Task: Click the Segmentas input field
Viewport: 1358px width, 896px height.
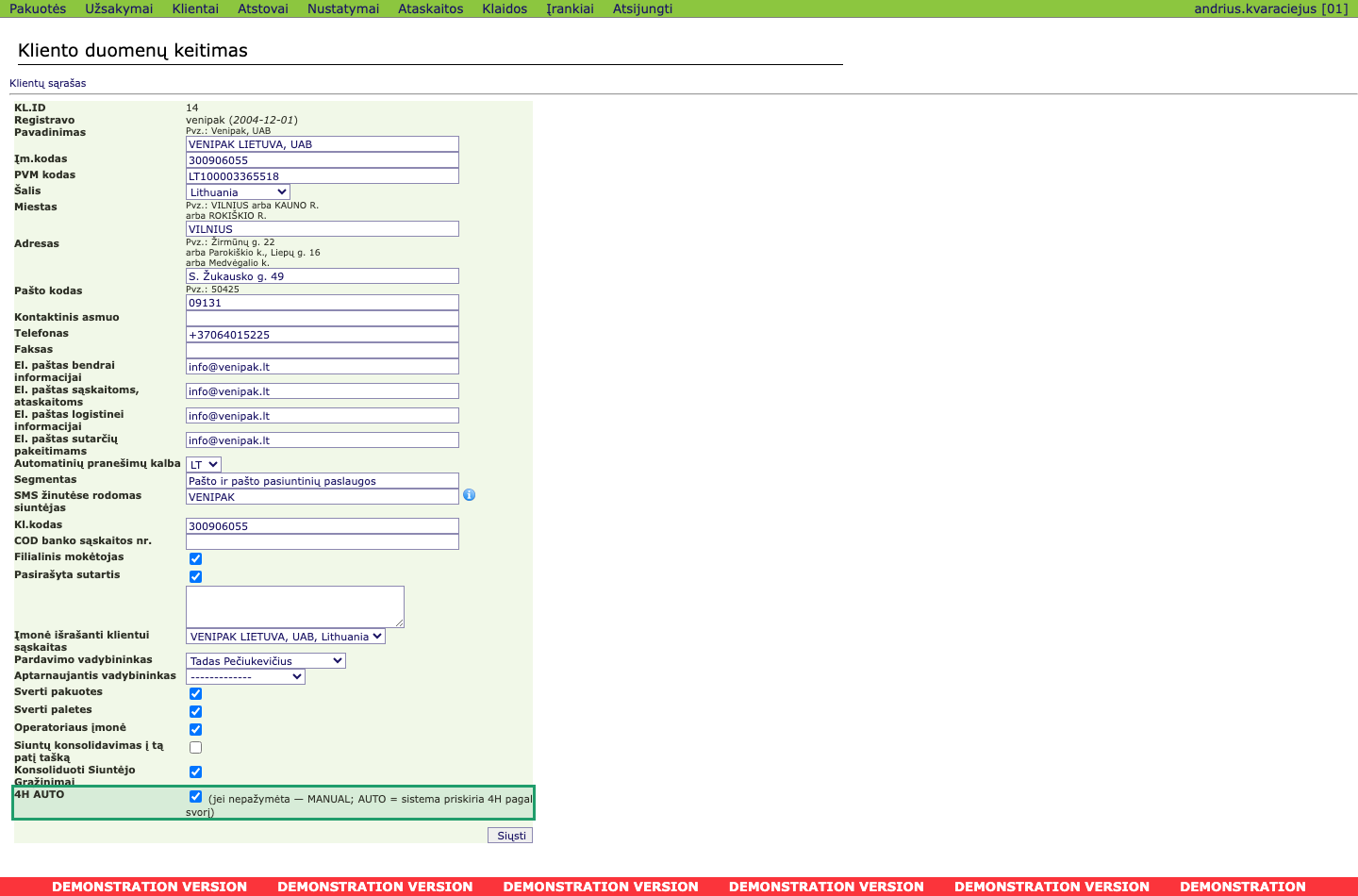Action: 323,481
